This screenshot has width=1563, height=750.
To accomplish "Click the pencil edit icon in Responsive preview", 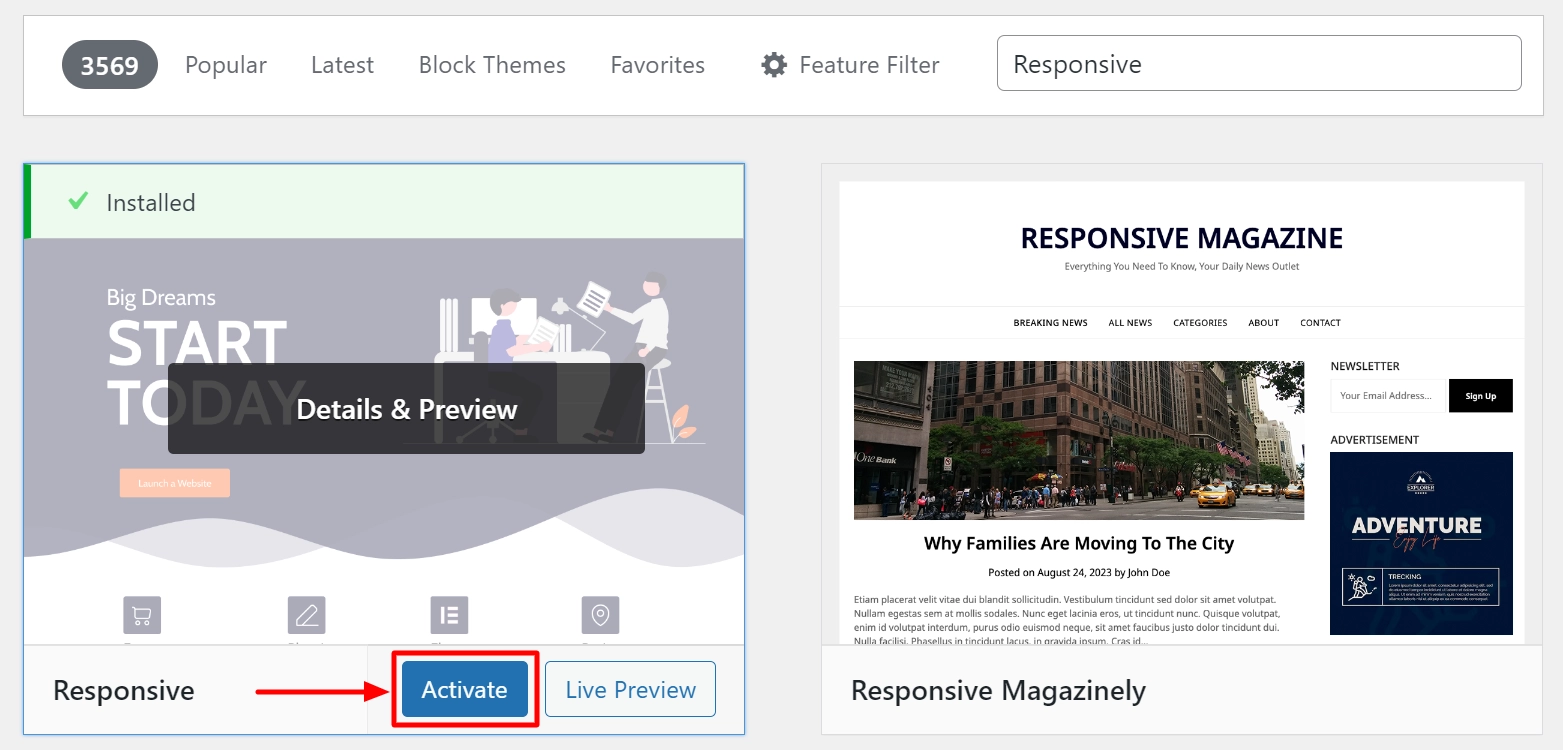I will point(307,615).
